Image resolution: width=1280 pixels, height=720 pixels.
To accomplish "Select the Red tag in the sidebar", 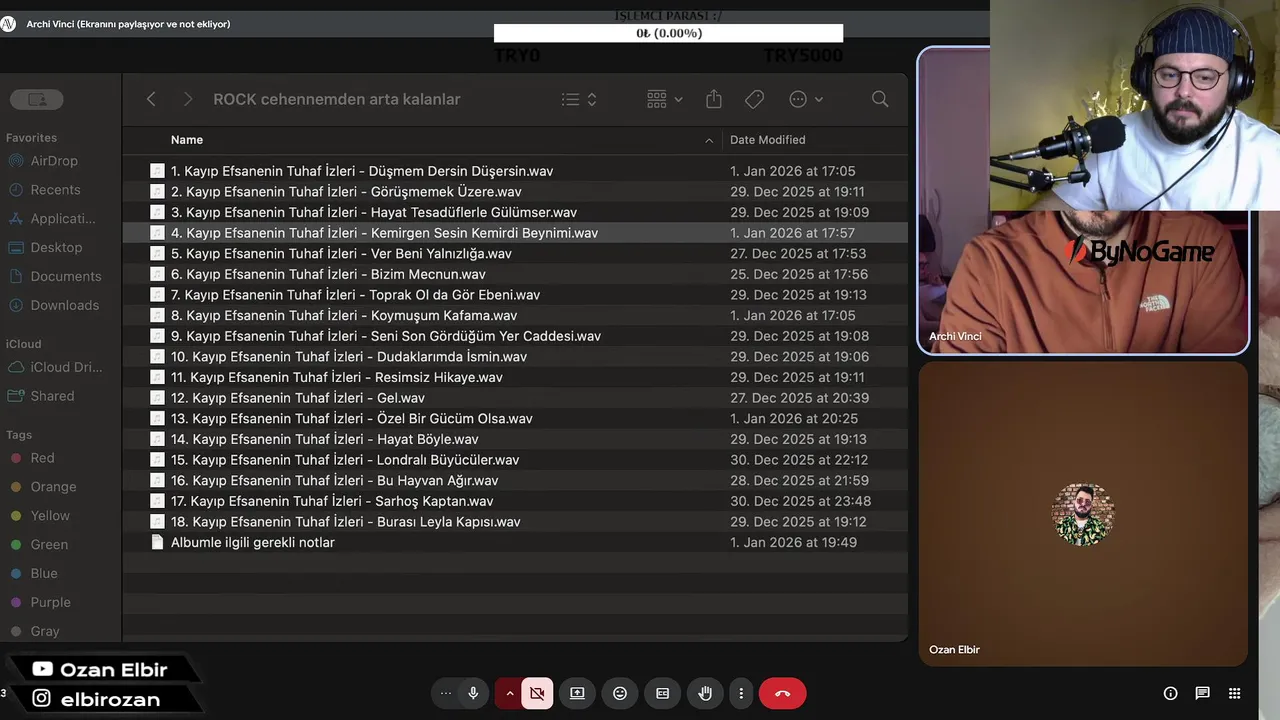I will 32,458.
